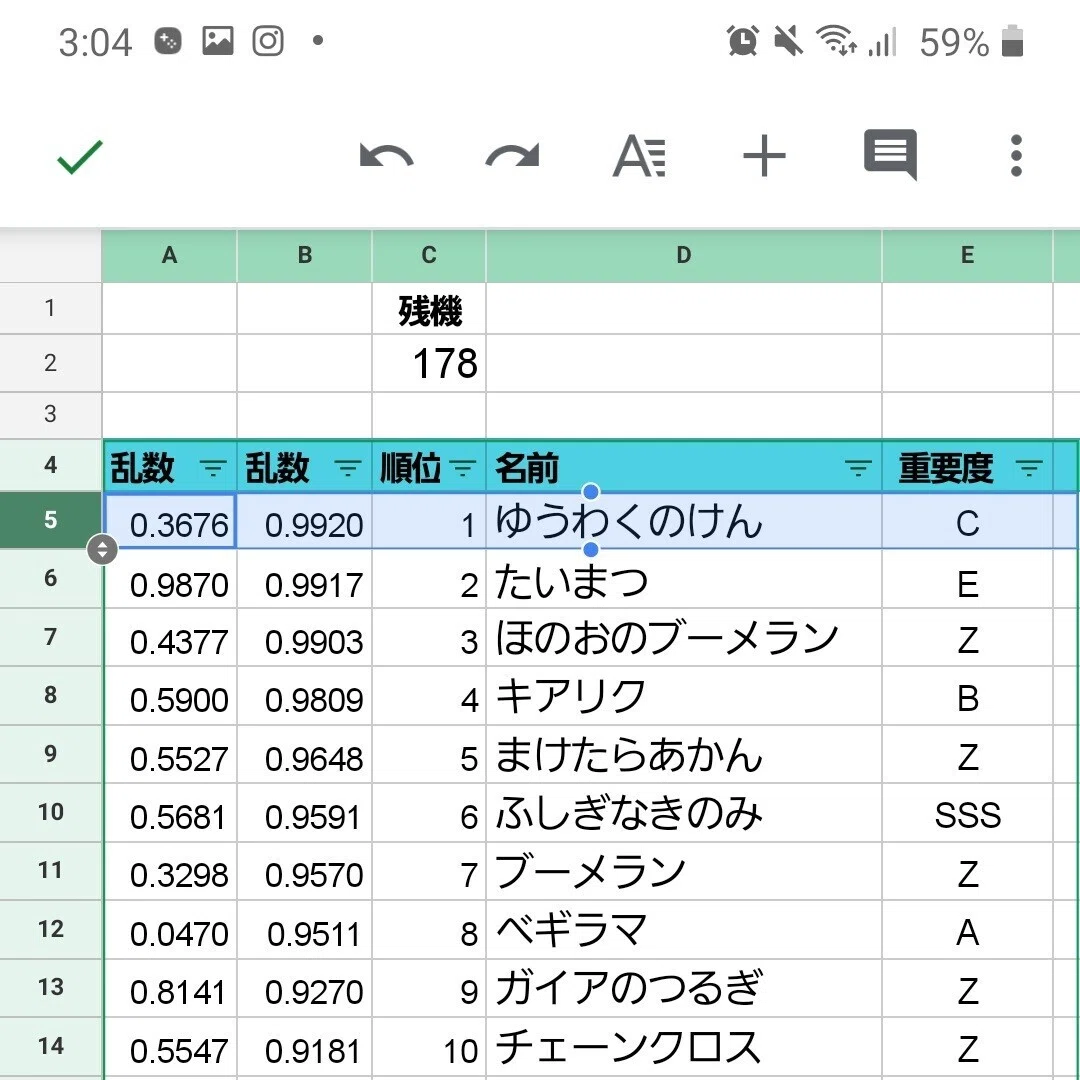Select the cell containing 178
1080x1080 pixels.
point(429,364)
